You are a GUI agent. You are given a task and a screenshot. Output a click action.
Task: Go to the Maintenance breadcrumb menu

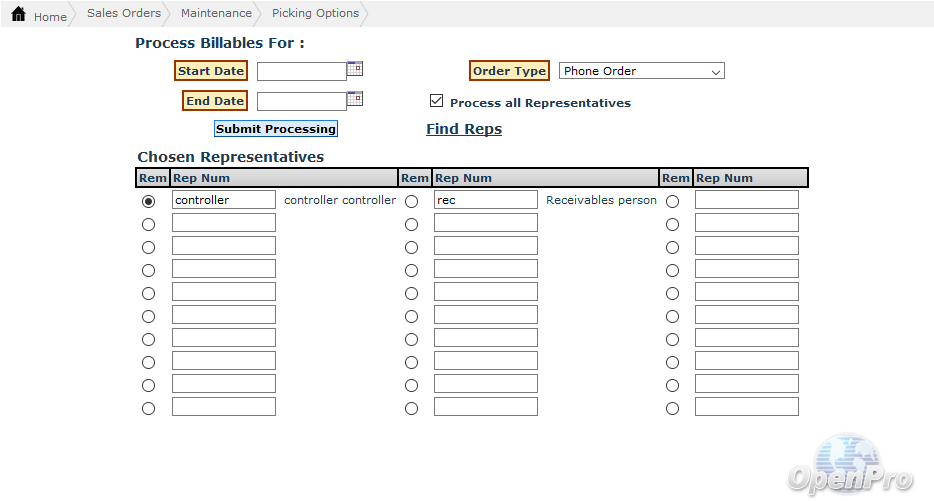click(216, 13)
